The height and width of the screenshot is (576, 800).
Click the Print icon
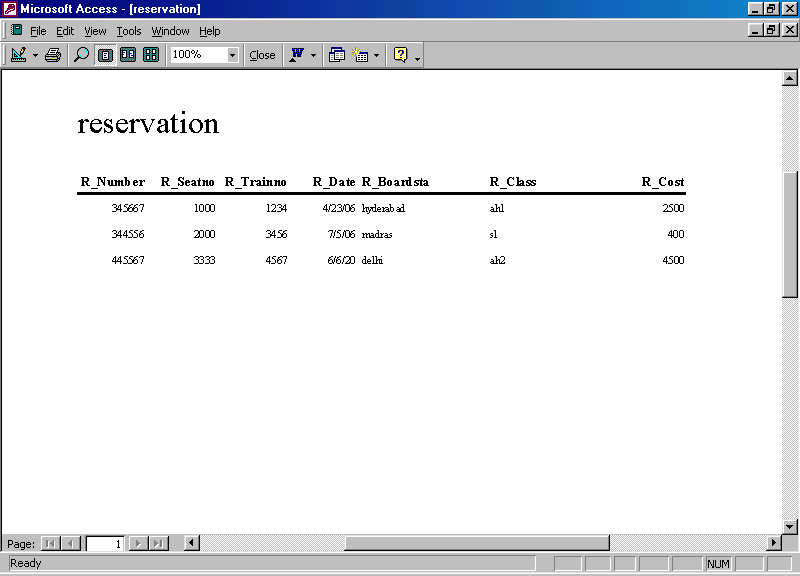click(x=53, y=55)
